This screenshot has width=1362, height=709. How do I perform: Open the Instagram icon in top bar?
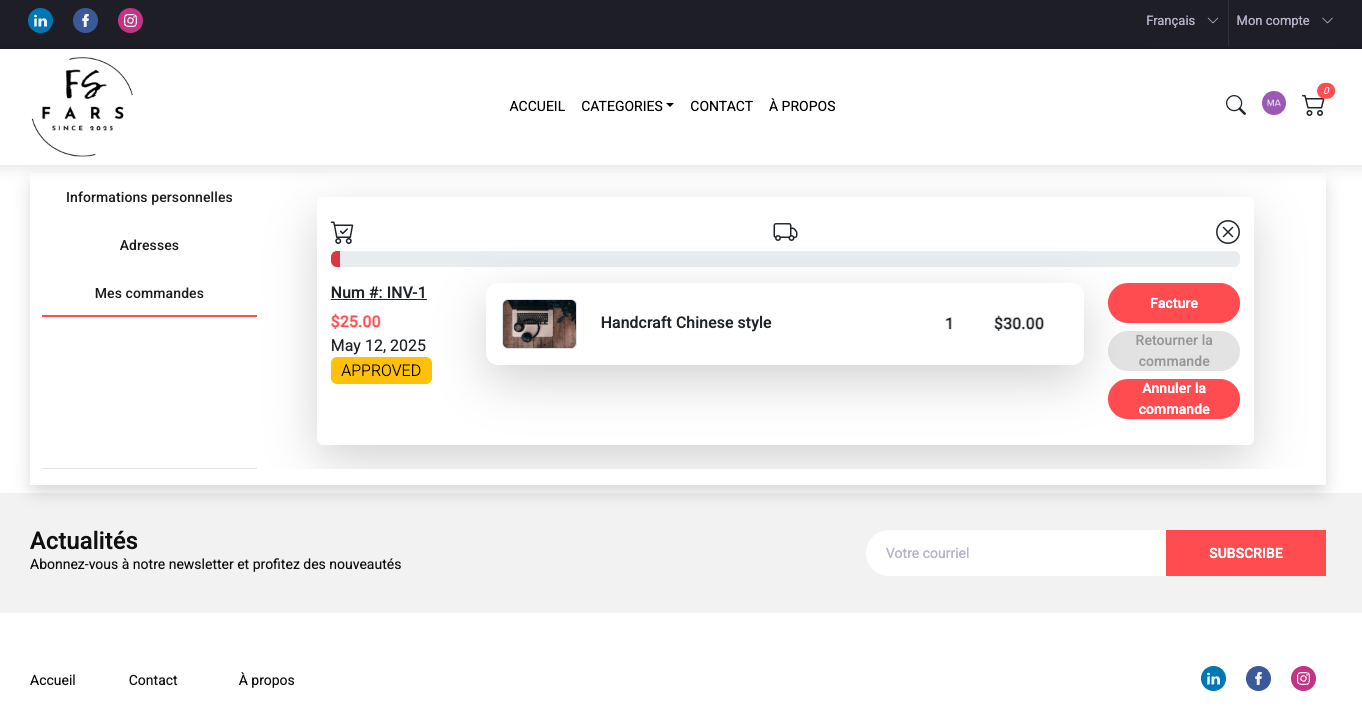[130, 20]
